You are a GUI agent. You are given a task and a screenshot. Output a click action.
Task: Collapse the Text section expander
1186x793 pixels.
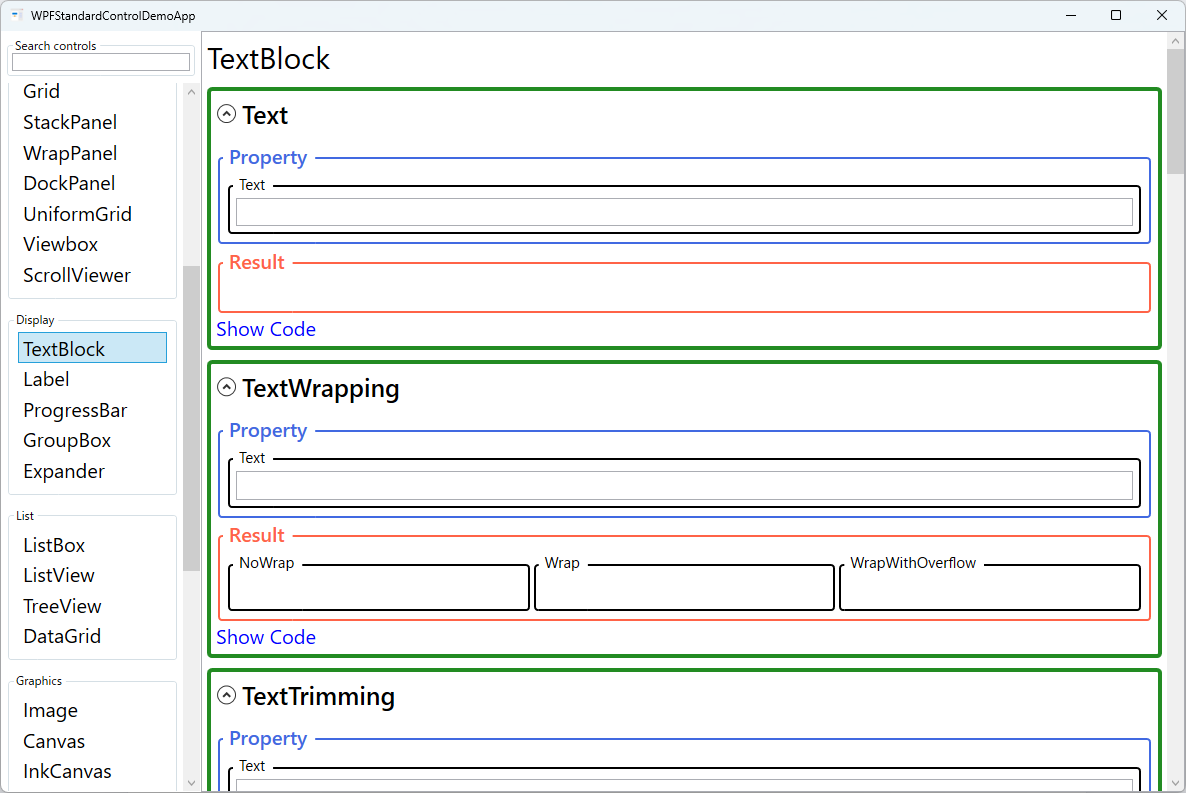point(226,114)
